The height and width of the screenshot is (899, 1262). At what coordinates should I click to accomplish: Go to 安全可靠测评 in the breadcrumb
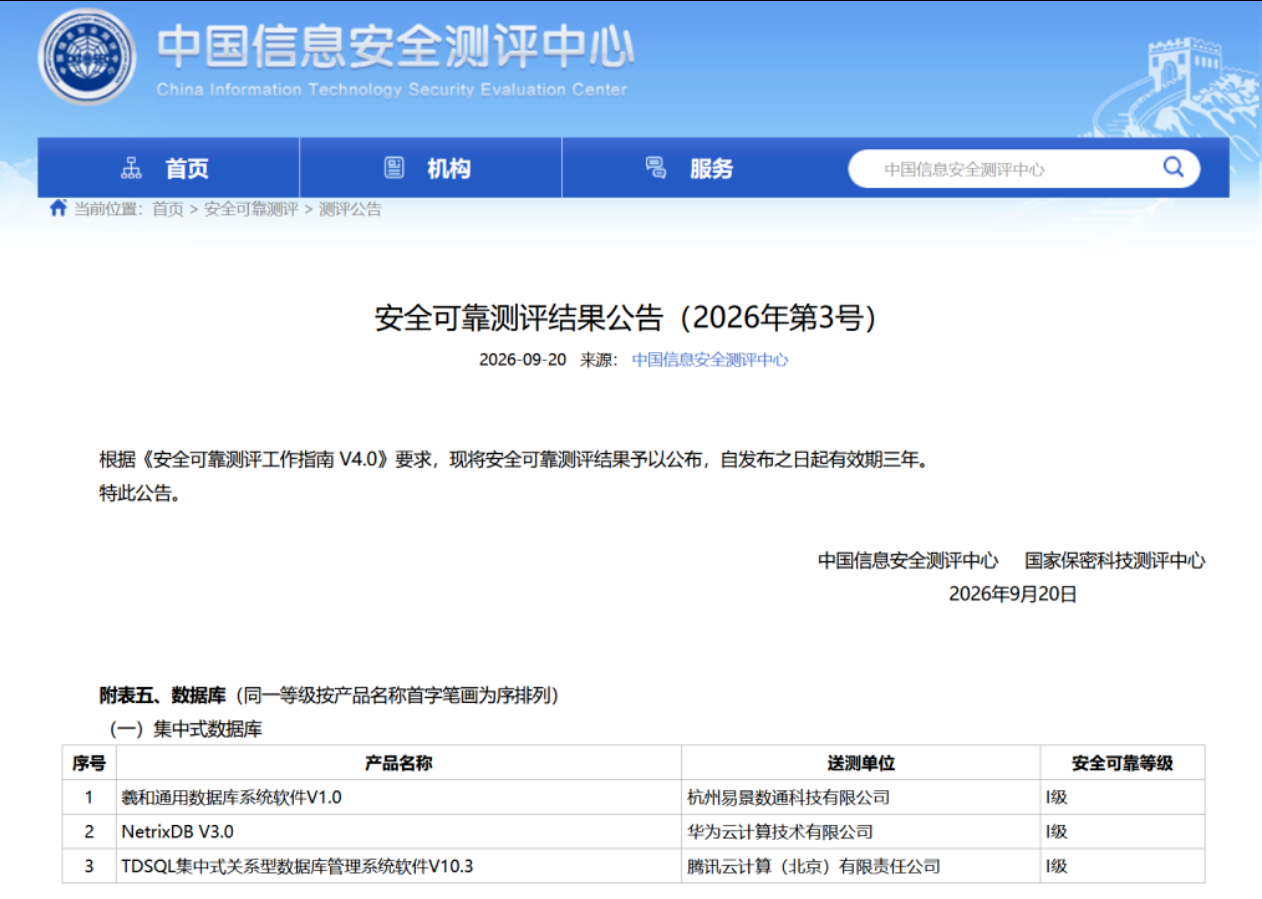(x=251, y=209)
